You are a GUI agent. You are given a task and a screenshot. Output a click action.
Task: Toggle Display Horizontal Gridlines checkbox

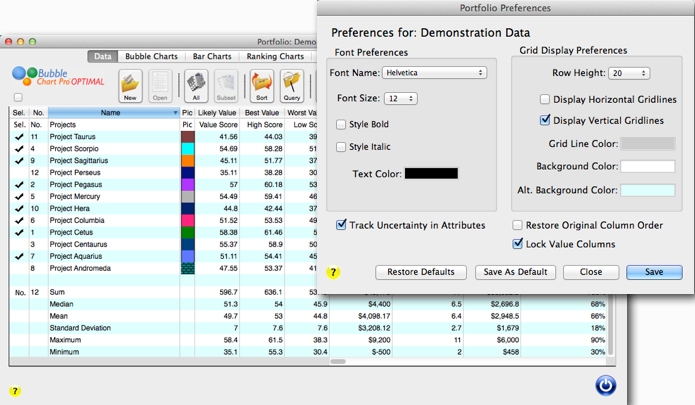pyautogui.click(x=545, y=100)
